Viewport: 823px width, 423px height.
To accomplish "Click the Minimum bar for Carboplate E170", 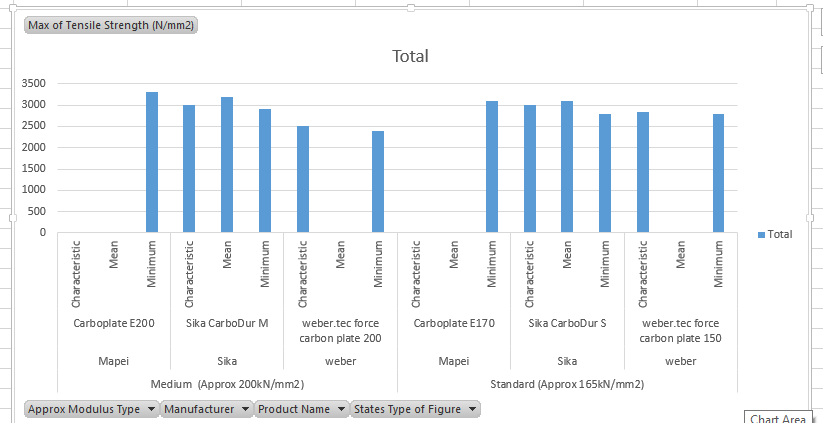I will pyautogui.click(x=492, y=166).
